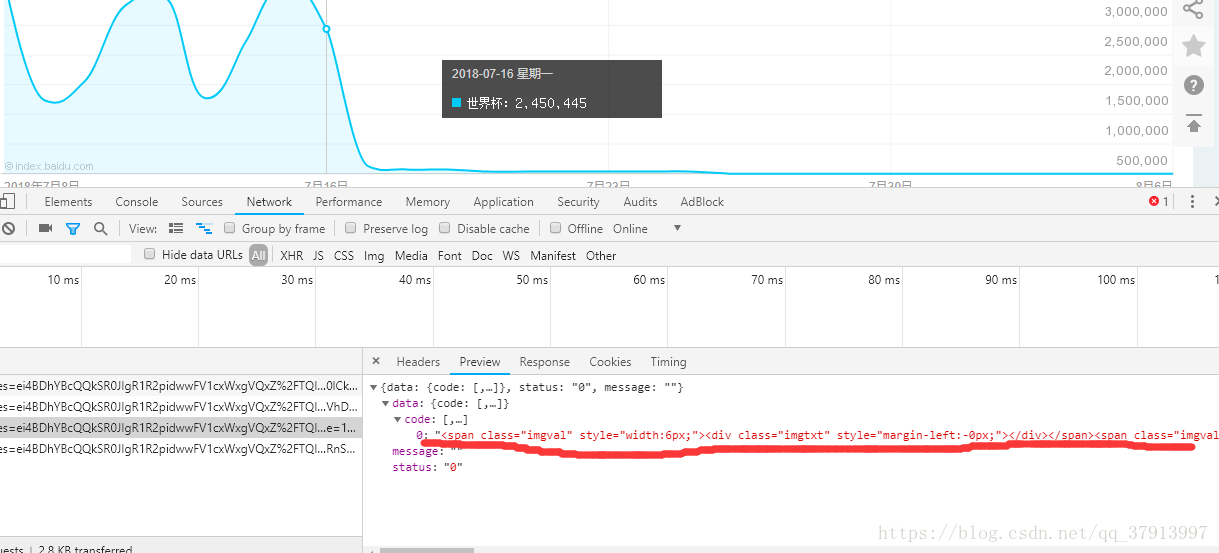
Task: Filter requests by CSS type
Action: point(344,256)
